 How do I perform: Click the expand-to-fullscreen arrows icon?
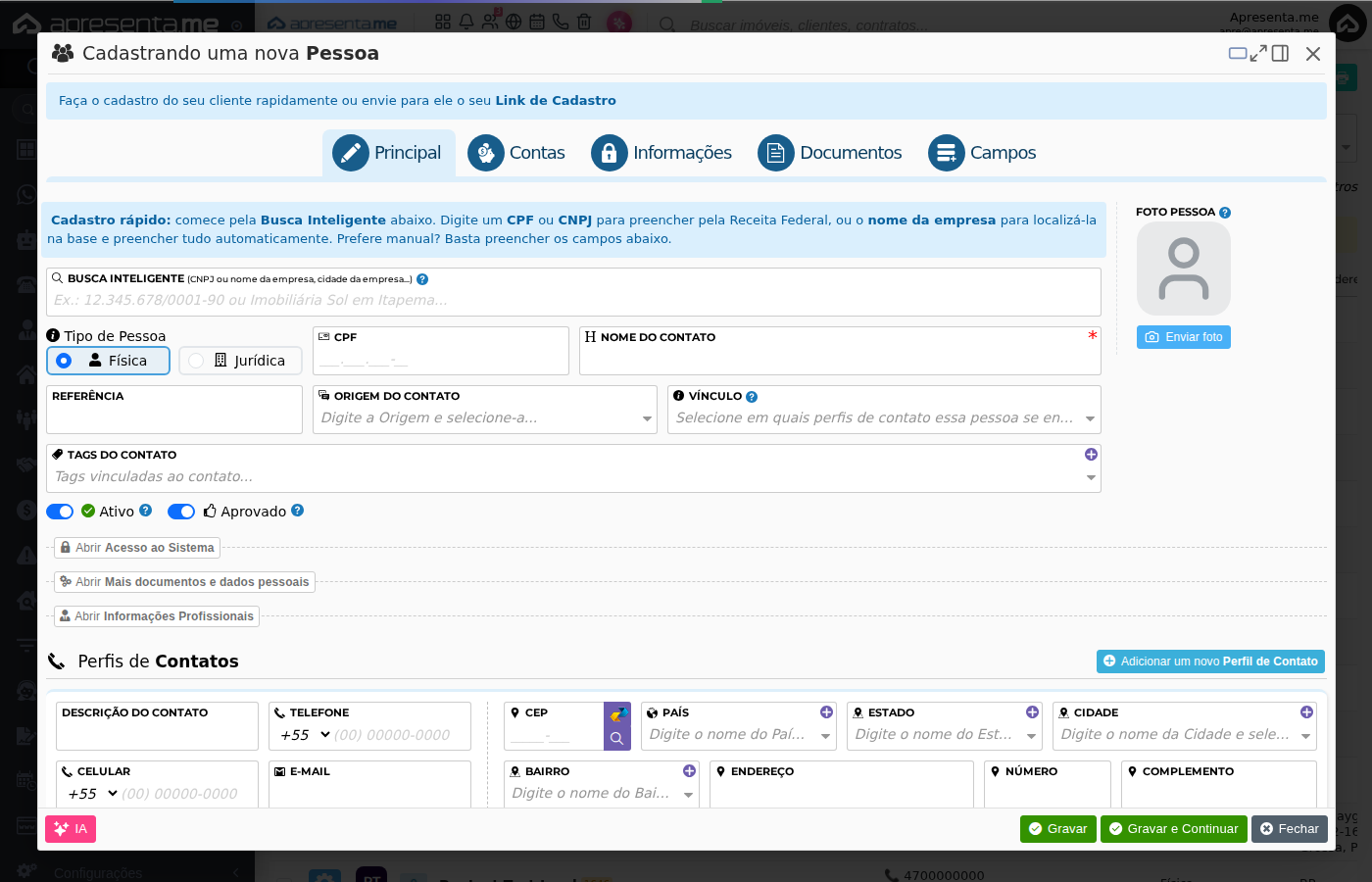click(x=1258, y=53)
